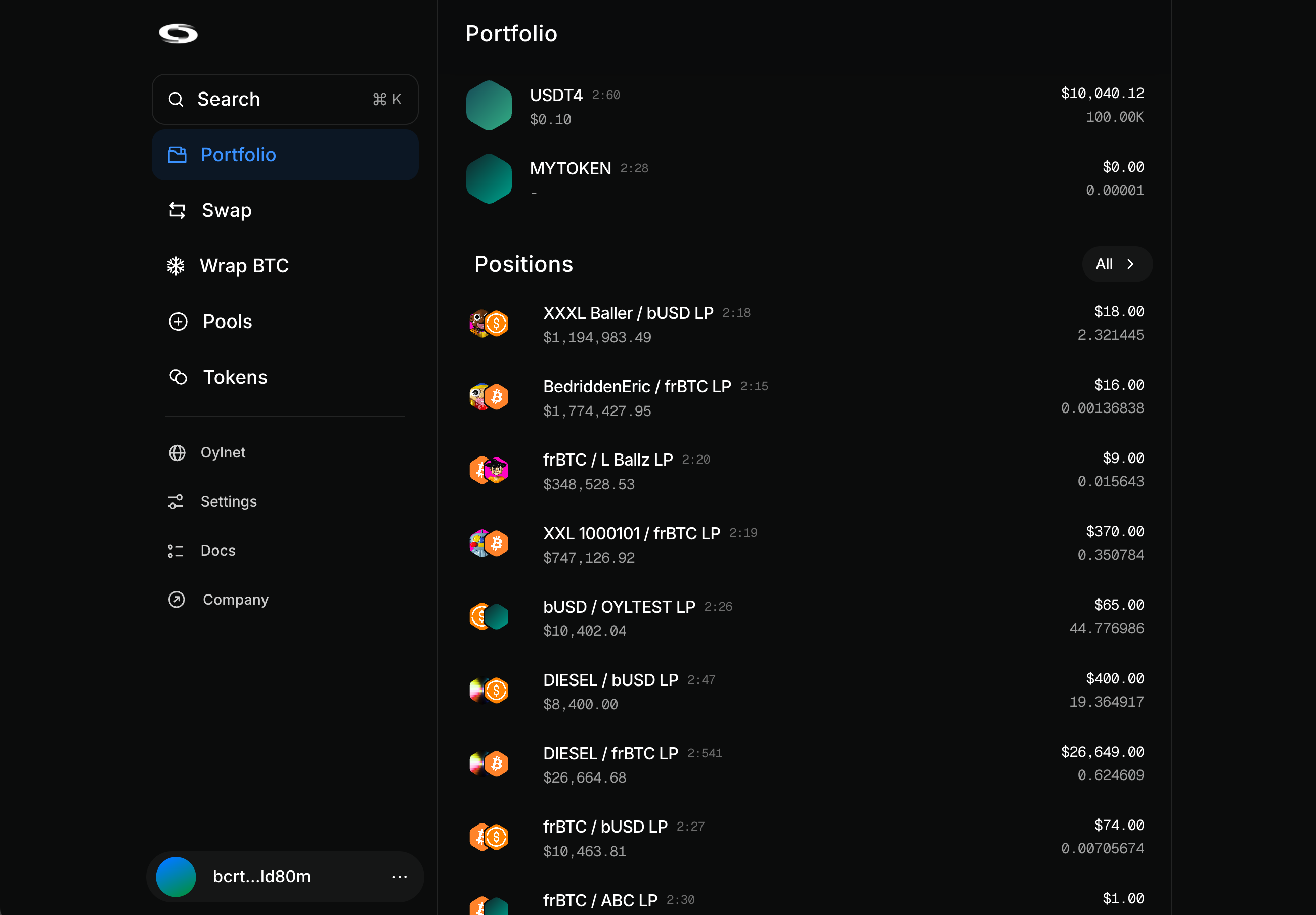1316x915 pixels.
Task: Select the USDT4 token name
Action: click(x=556, y=95)
